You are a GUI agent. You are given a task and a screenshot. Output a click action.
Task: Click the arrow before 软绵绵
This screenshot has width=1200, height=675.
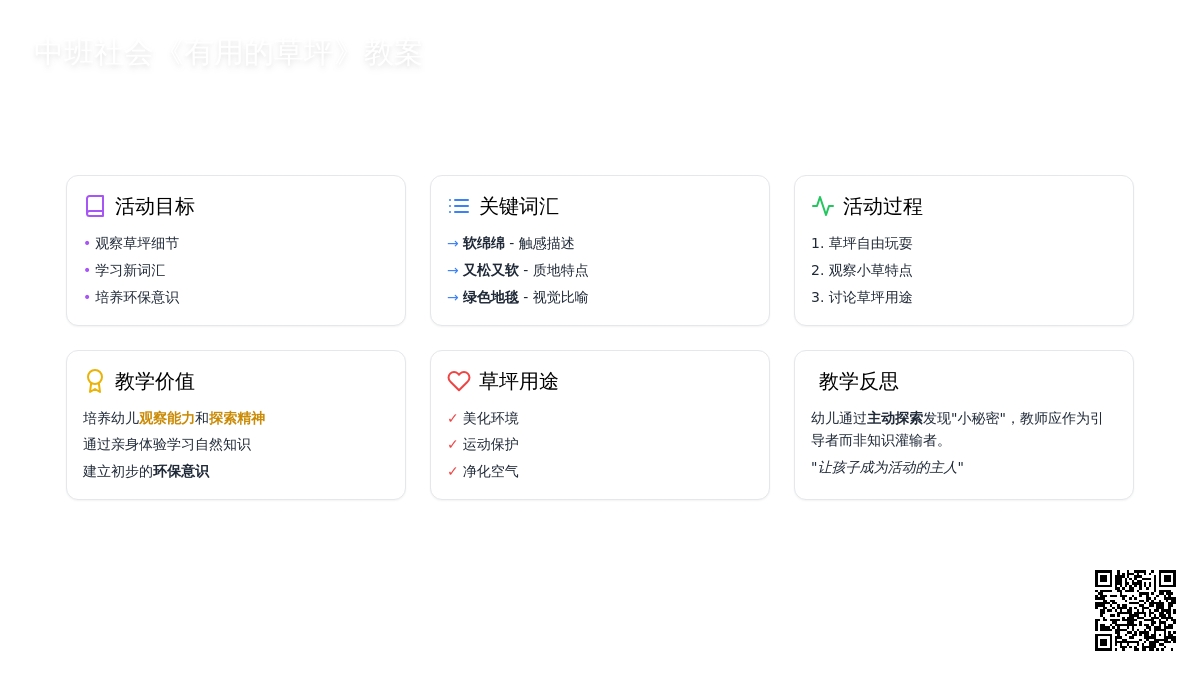(x=453, y=243)
